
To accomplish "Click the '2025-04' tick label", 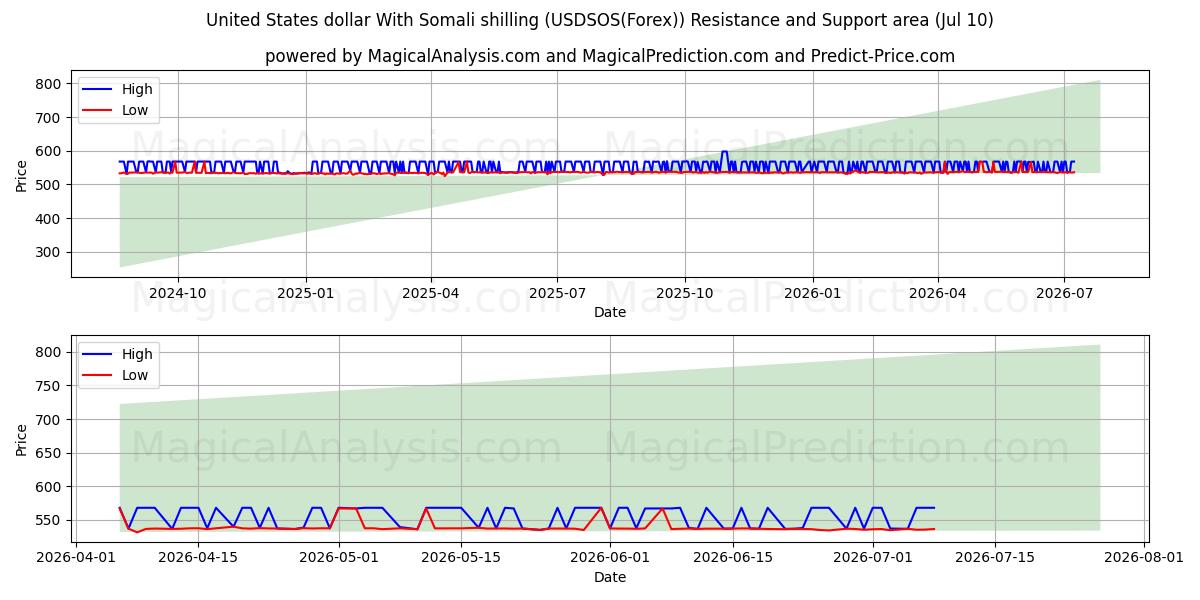I will [431, 294].
